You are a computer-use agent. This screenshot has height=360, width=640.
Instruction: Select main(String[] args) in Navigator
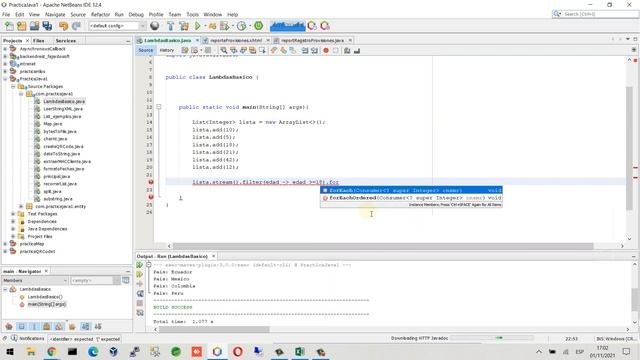click(46, 304)
